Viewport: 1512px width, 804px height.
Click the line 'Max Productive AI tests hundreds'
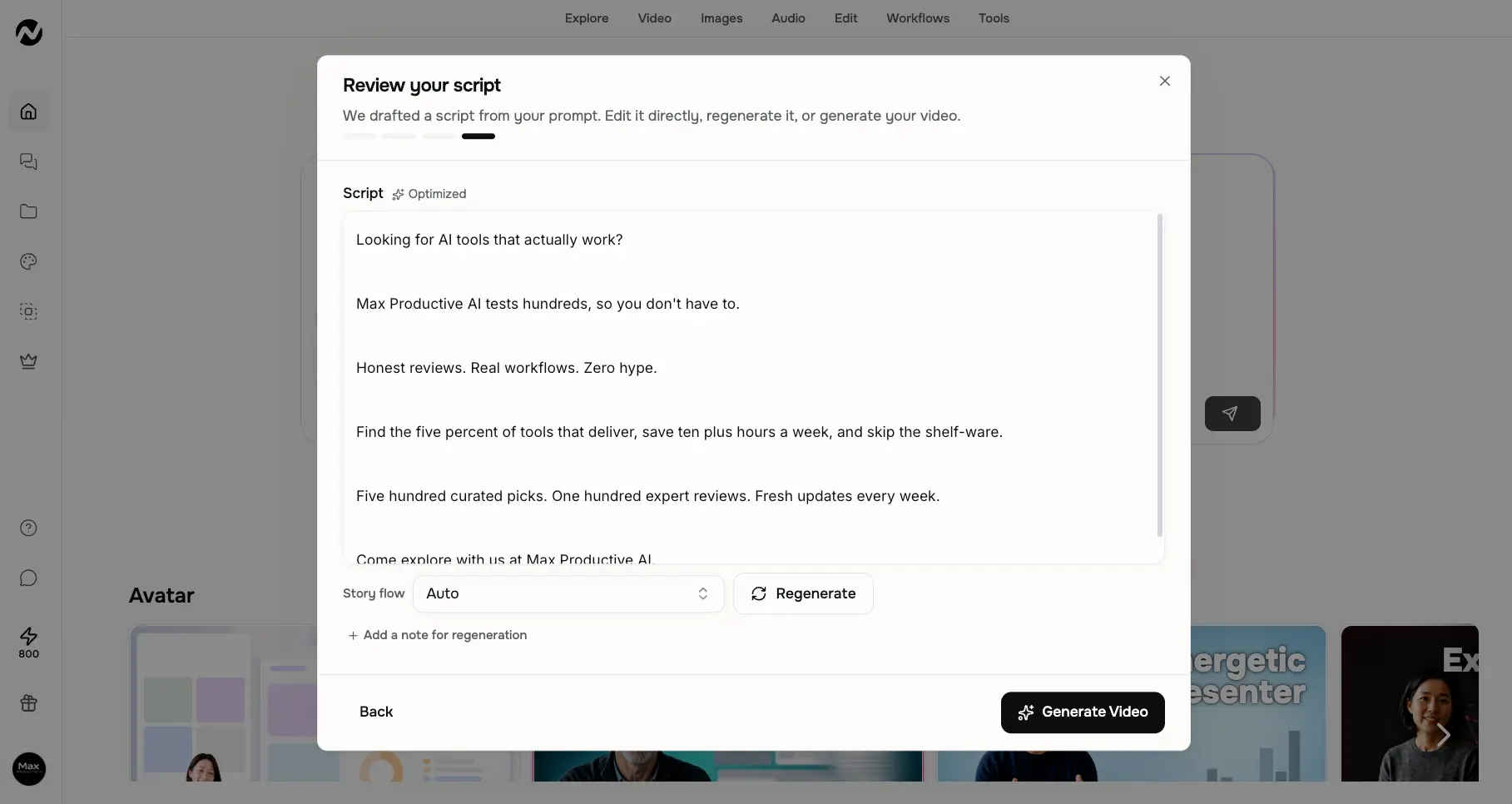point(548,304)
